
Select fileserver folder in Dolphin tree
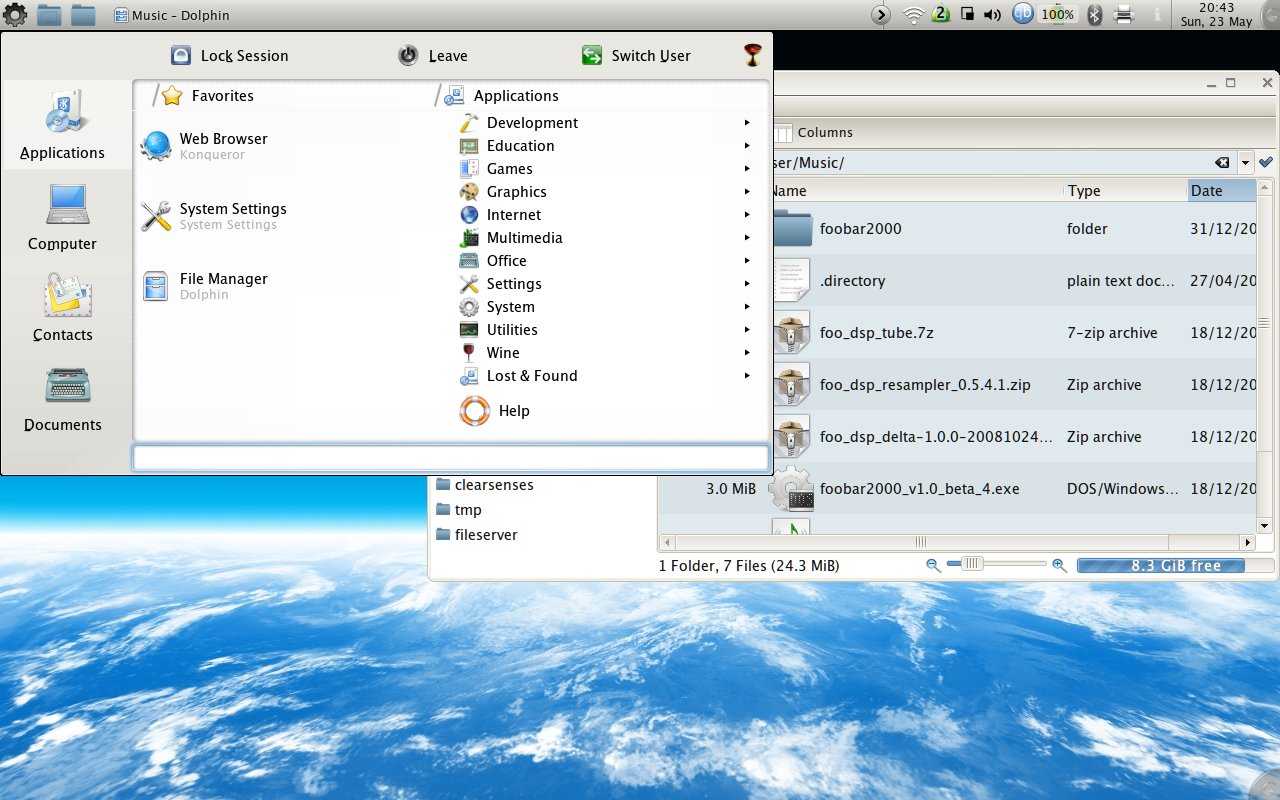coord(476,535)
